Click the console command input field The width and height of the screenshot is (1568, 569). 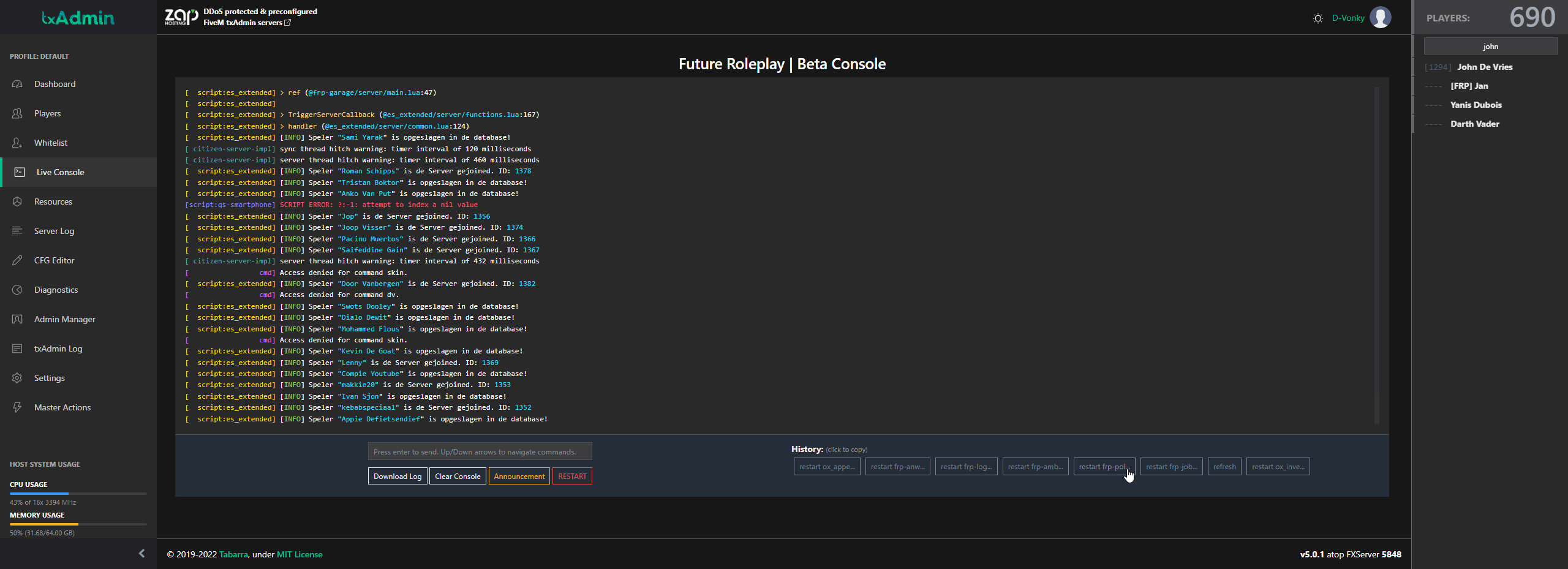[x=480, y=452]
